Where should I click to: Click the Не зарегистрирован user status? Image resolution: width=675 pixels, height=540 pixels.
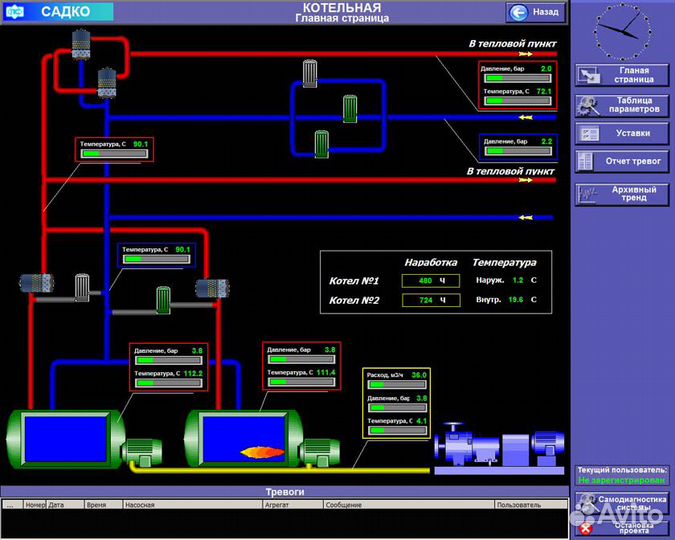[x=621, y=480]
